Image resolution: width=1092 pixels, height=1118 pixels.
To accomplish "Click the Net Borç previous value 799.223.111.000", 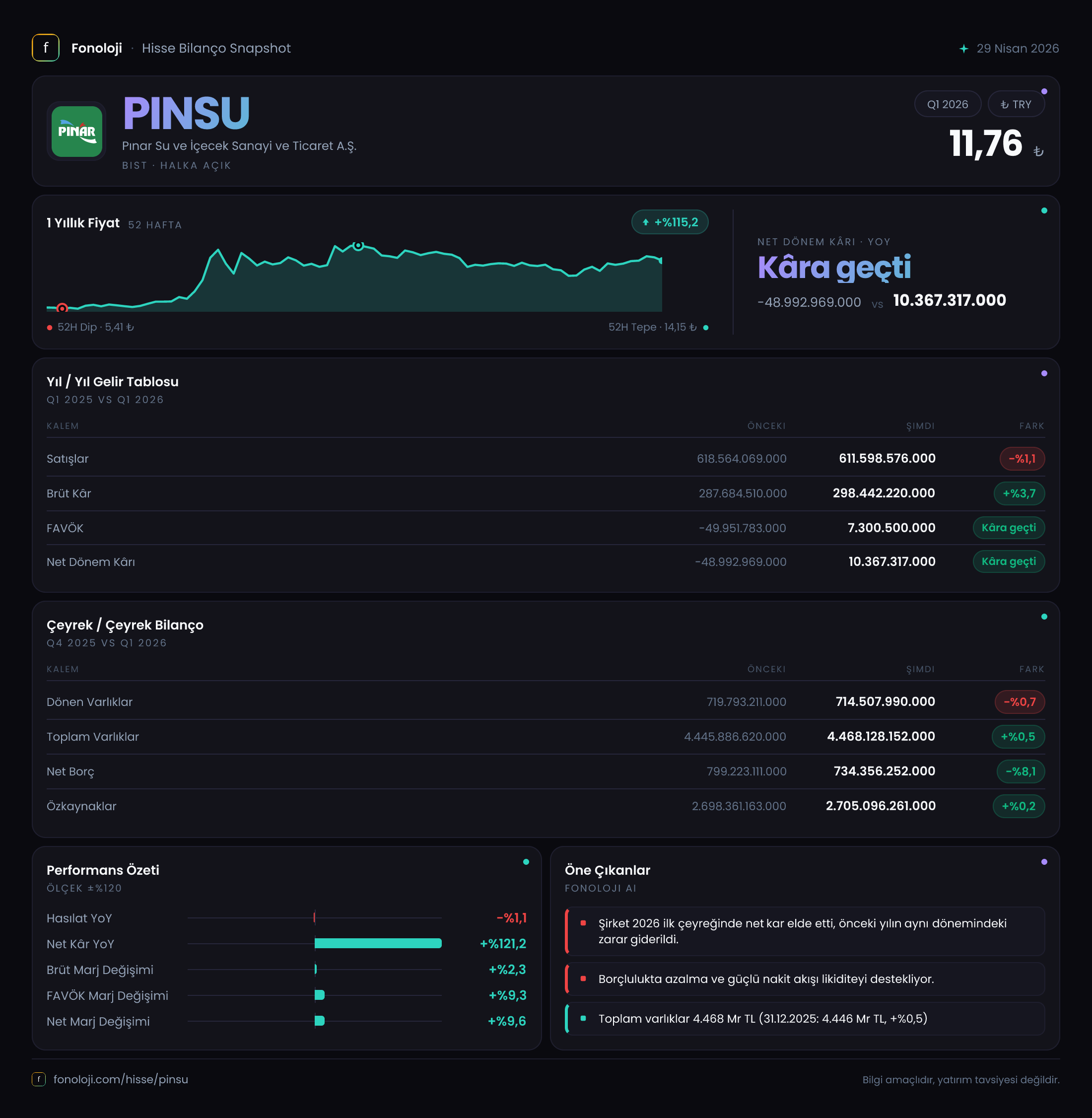I will (747, 771).
